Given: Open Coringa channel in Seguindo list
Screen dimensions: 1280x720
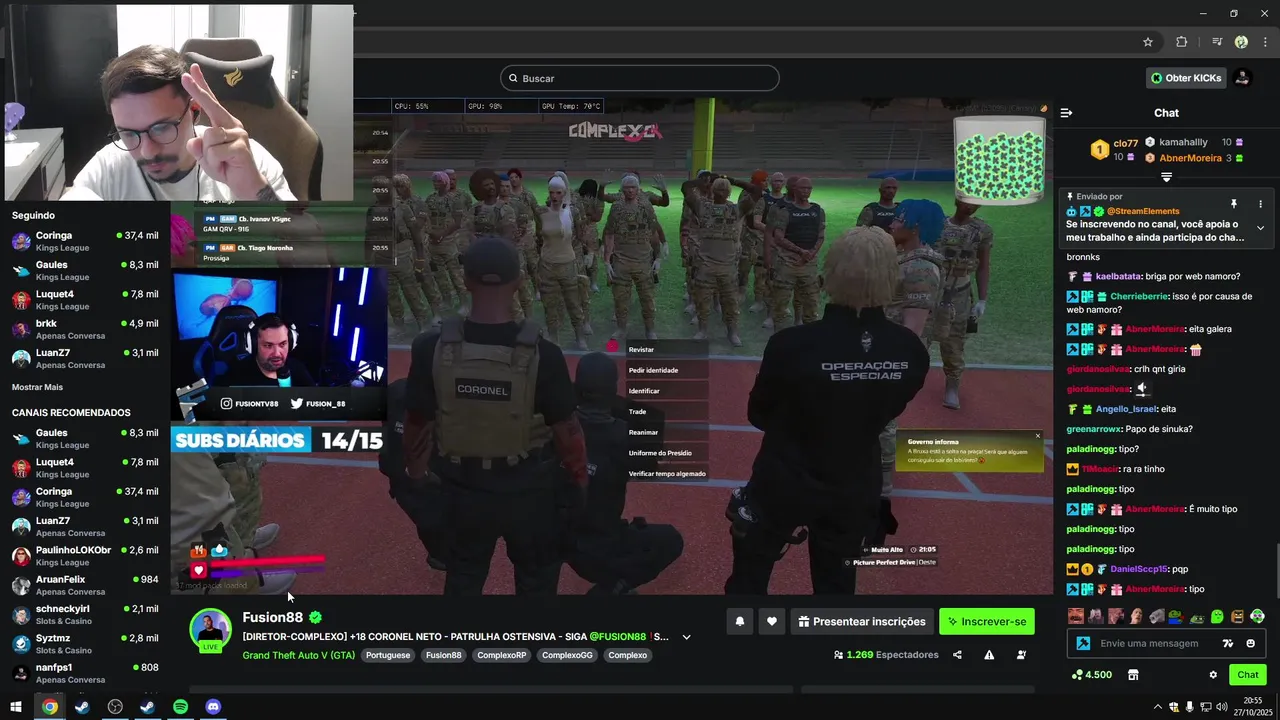Looking at the screenshot, I should 85,241.
